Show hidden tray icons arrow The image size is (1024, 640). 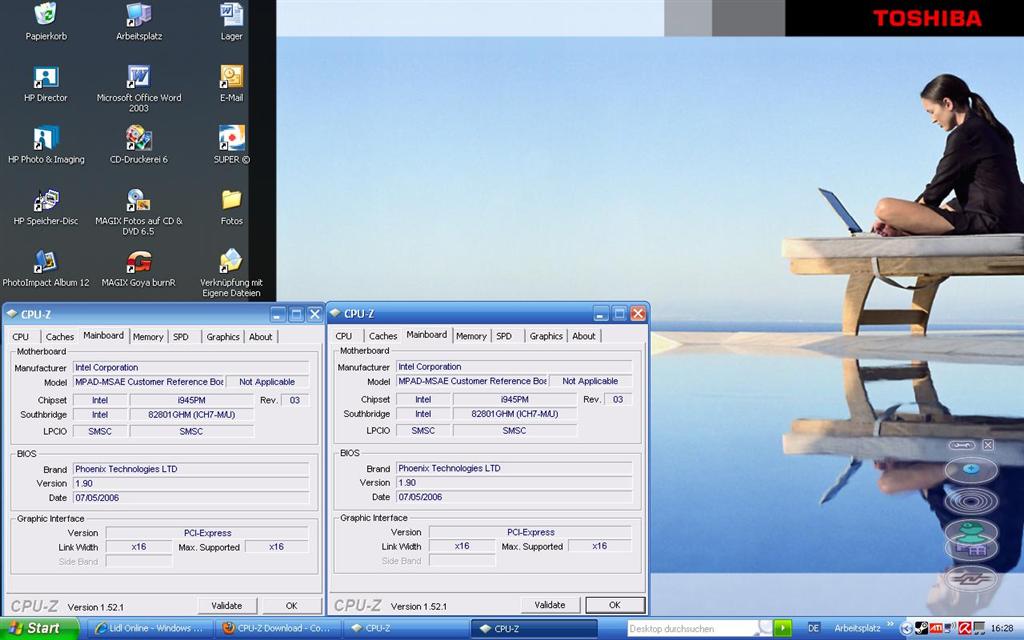906,628
